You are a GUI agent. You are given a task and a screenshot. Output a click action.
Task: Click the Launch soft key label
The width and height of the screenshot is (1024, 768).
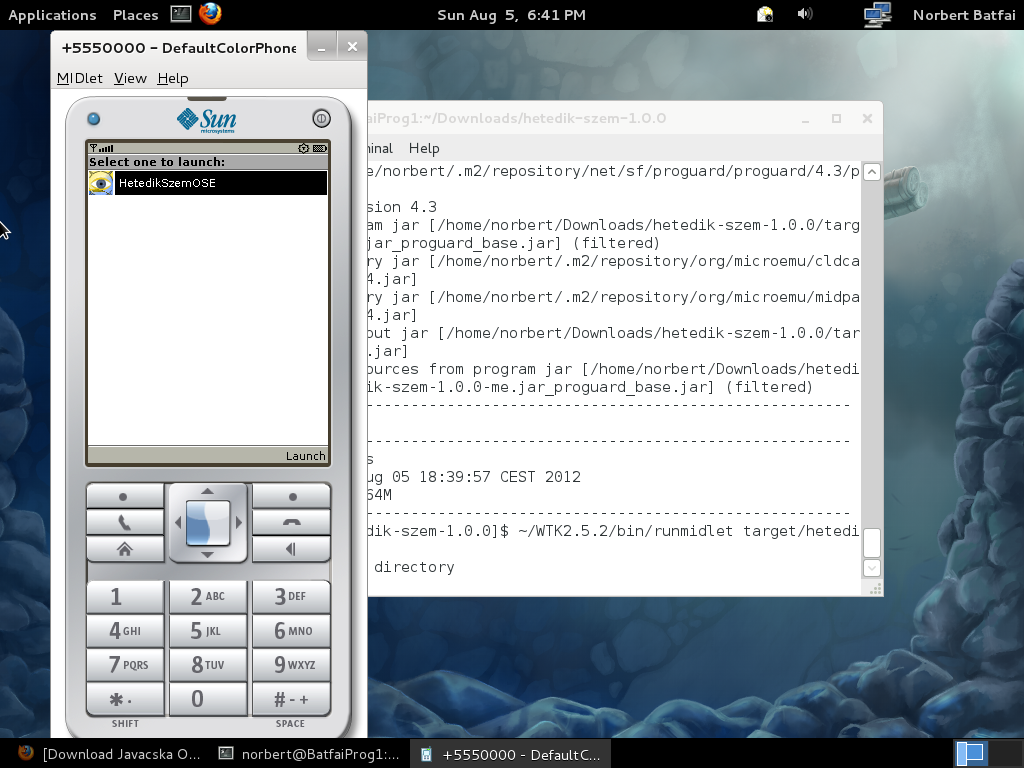point(305,456)
